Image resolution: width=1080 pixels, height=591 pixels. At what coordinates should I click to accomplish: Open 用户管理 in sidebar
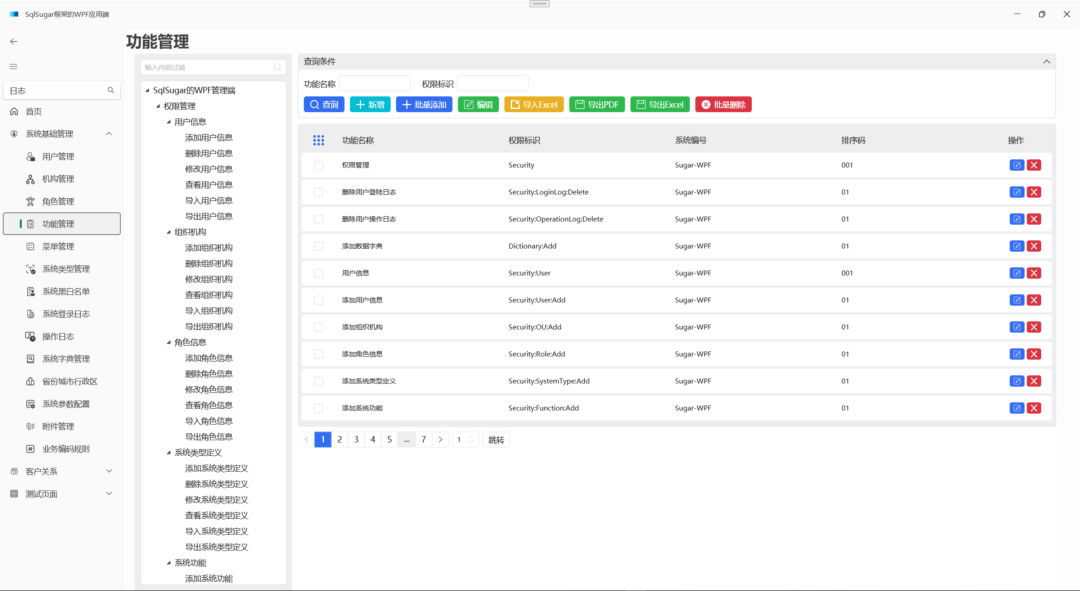tap(58, 156)
